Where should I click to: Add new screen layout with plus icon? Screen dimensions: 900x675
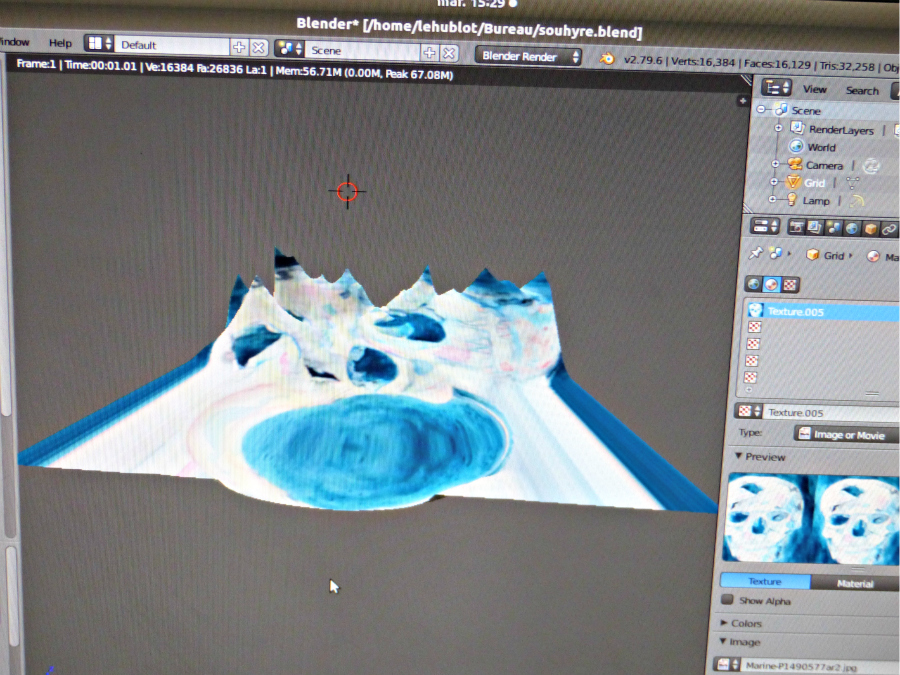[239, 47]
